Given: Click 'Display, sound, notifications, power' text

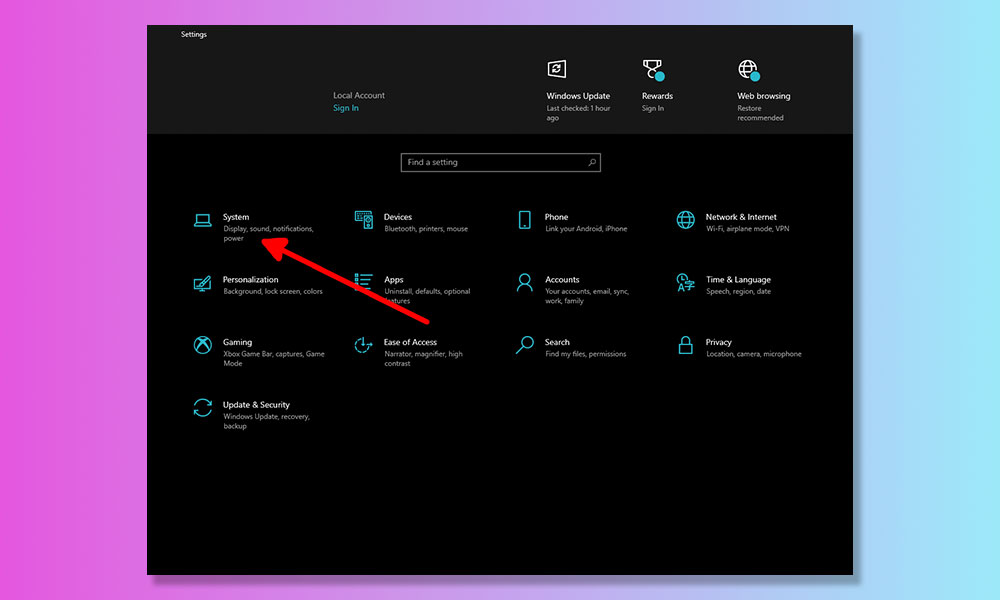Looking at the screenshot, I should click(268, 233).
